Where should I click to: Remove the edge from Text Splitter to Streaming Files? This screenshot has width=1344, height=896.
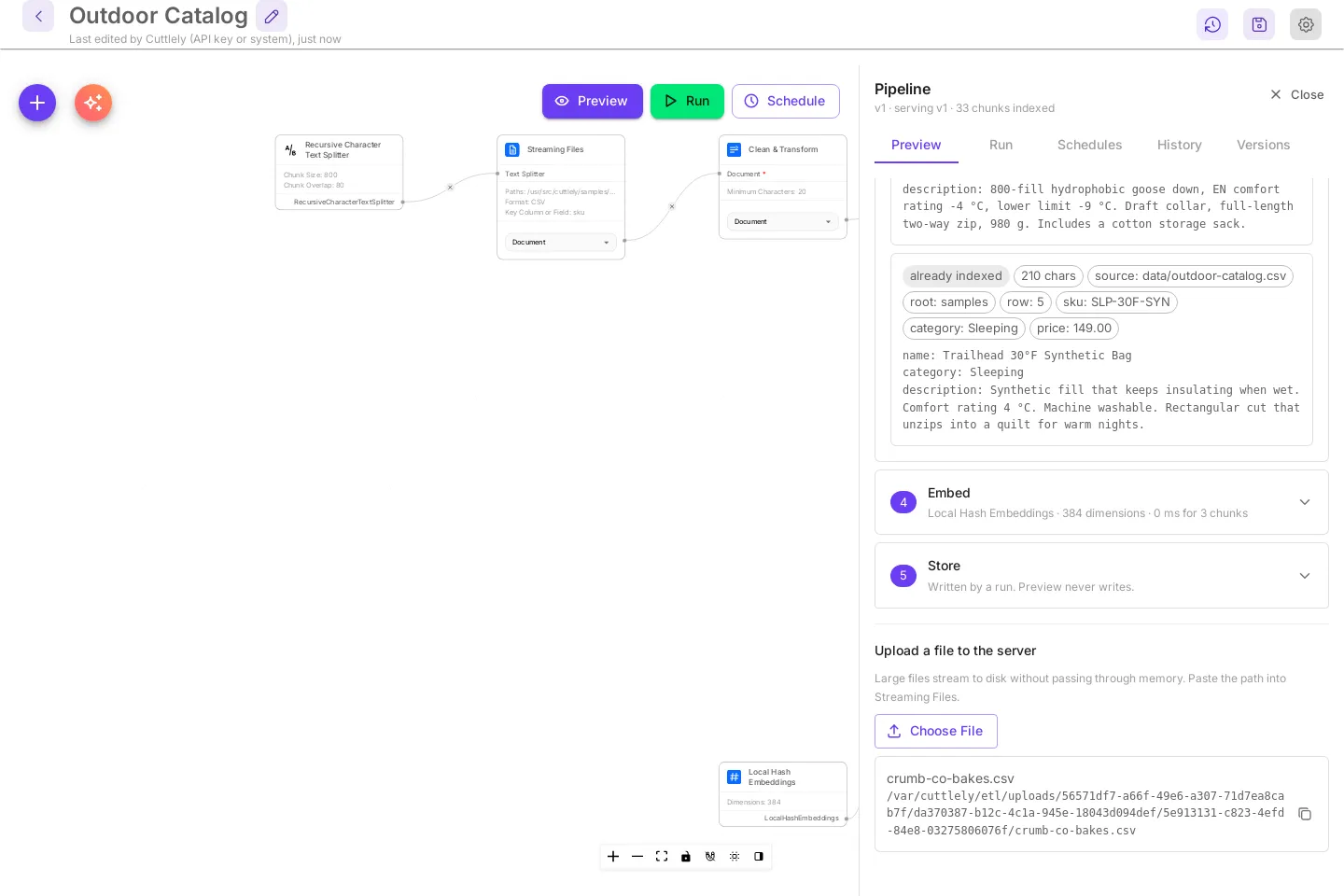click(x=450, y=188)
